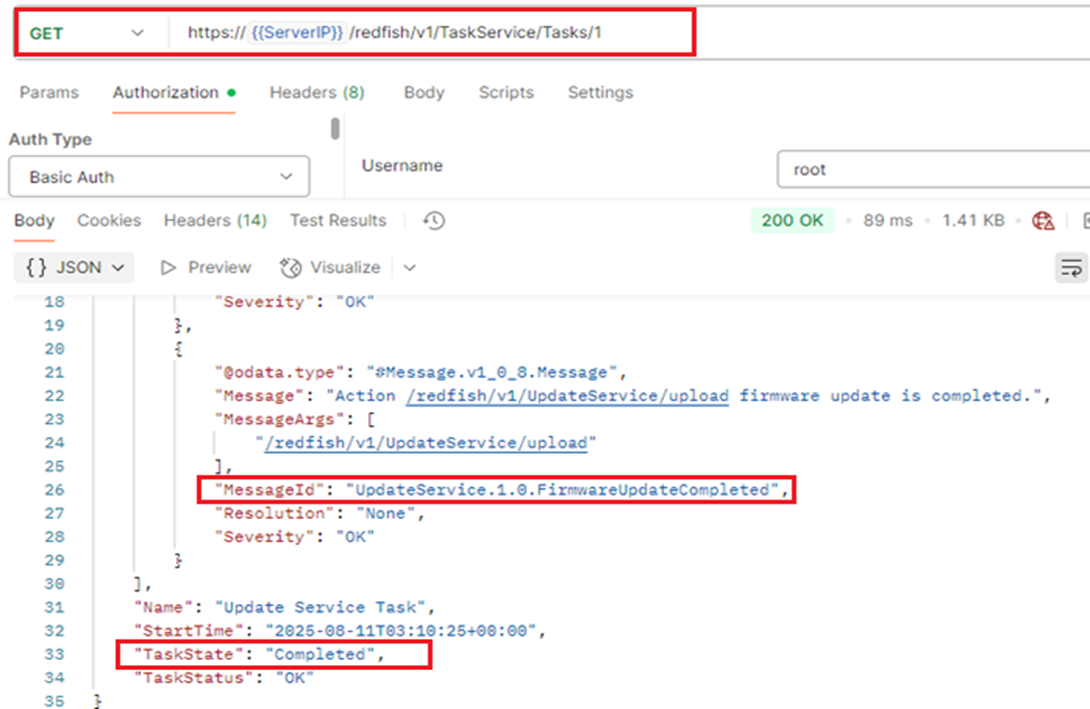The height and width of the screenshot is (709, 1090).
Task: Open the request Body tab
Action: click(423, 92)
